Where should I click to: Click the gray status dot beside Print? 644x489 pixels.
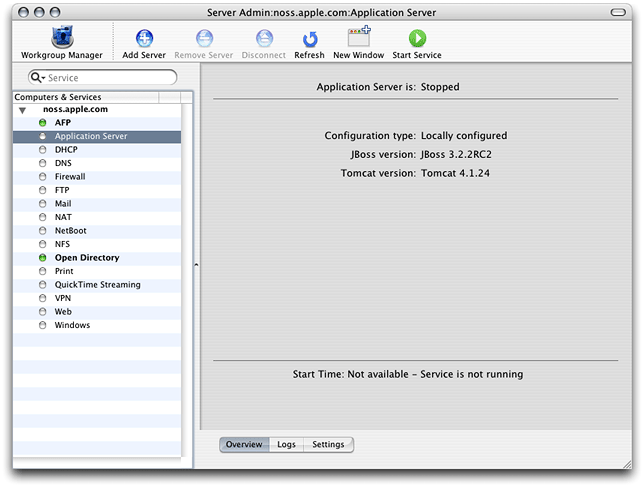point(42,271)
